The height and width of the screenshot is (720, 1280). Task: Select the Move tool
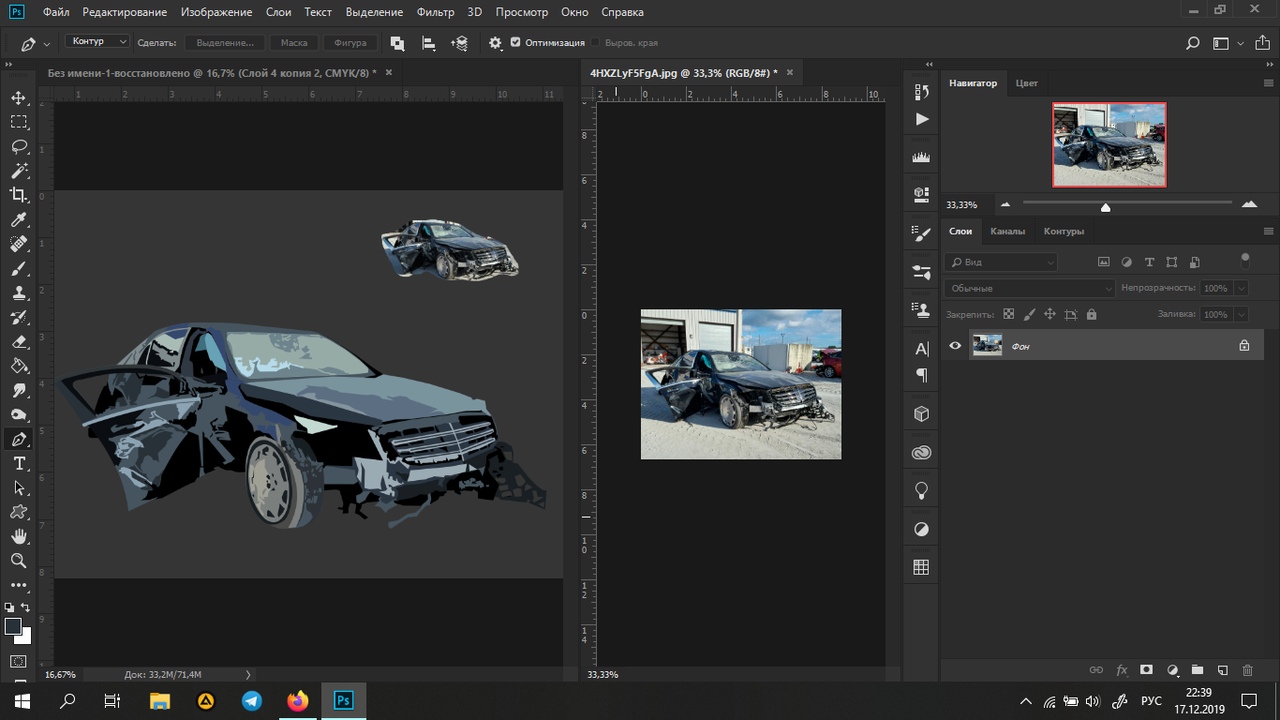[x=18, y=98]
